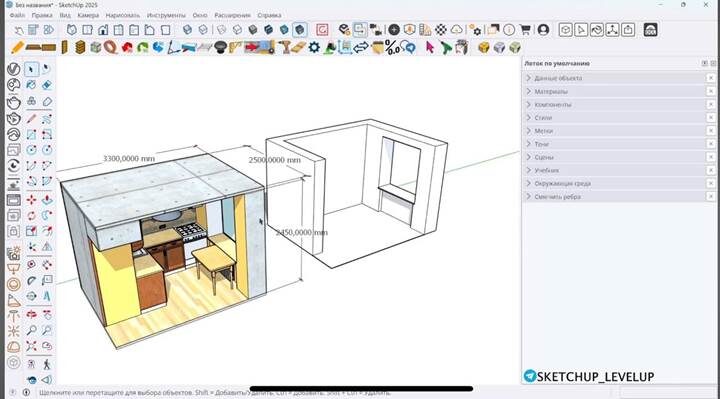Open the Файл menu
Screen dimensions: 720x399
pos(17,15)
